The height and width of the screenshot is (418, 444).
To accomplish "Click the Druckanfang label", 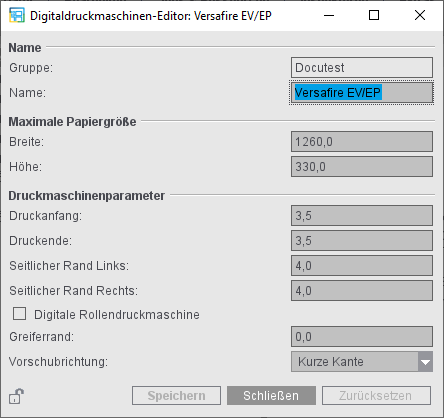I will [45, 216].
